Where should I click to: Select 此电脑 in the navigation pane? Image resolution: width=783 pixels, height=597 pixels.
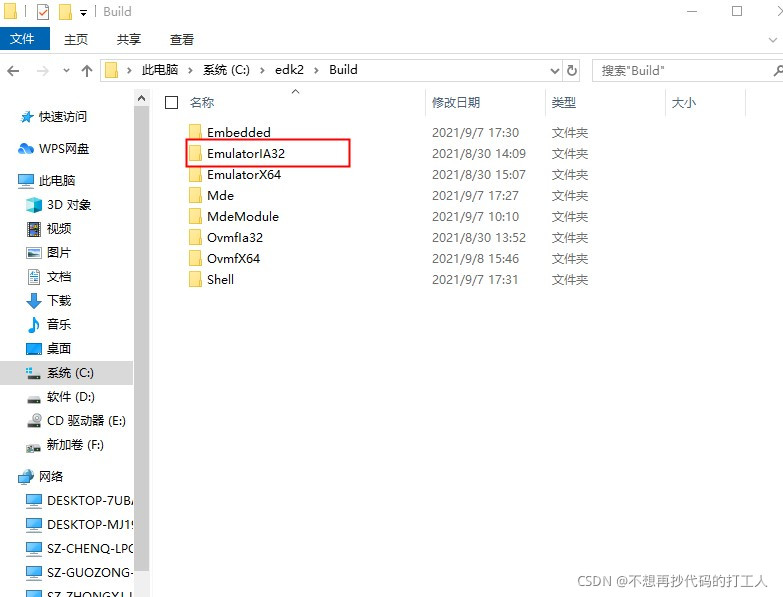click(57, 181)
